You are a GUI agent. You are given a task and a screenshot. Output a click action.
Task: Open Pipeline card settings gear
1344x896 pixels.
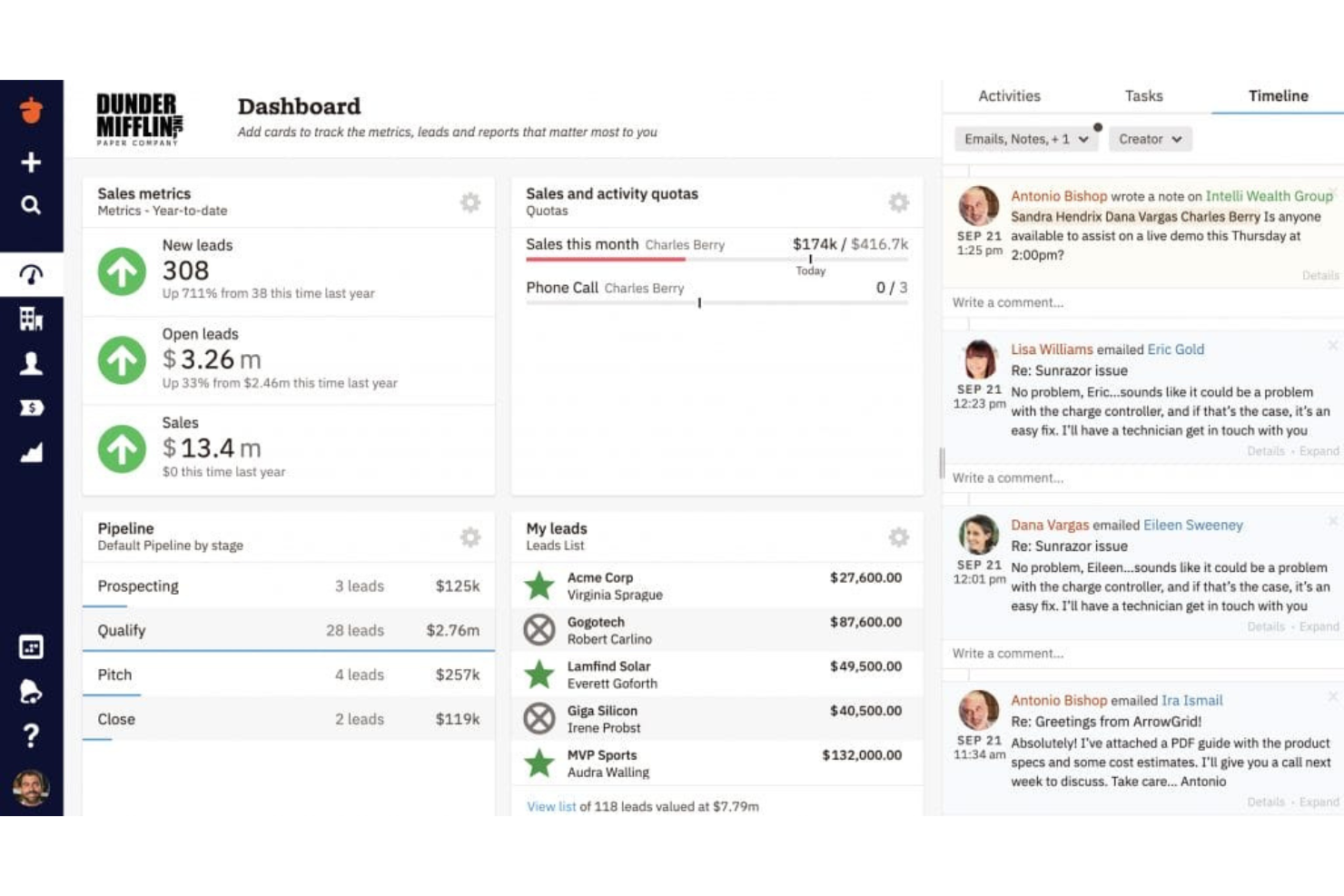pos(470,537)
